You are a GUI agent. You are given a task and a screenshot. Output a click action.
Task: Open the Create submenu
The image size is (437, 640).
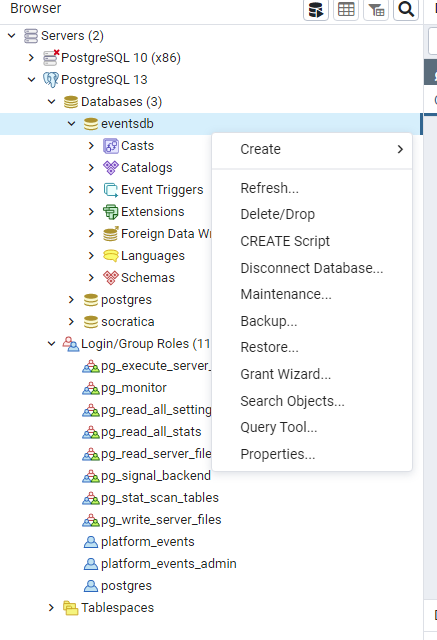coord(312,149)
